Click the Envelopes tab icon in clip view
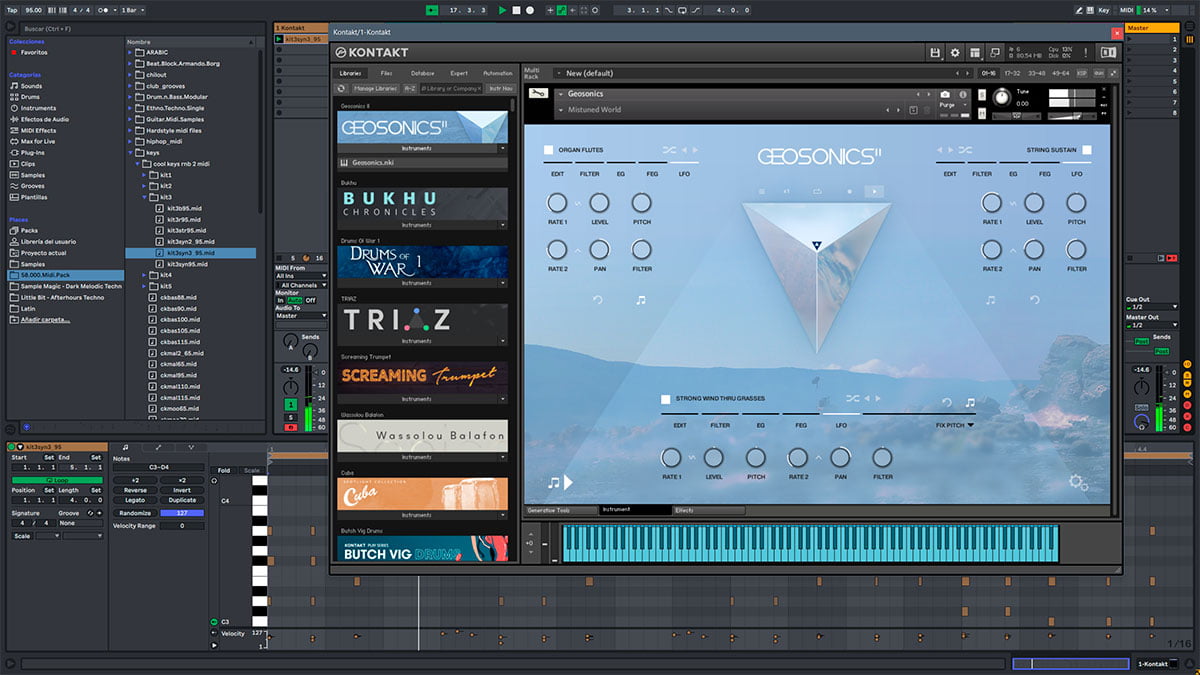Screen dimensions: 1200x675 point(158,447)
